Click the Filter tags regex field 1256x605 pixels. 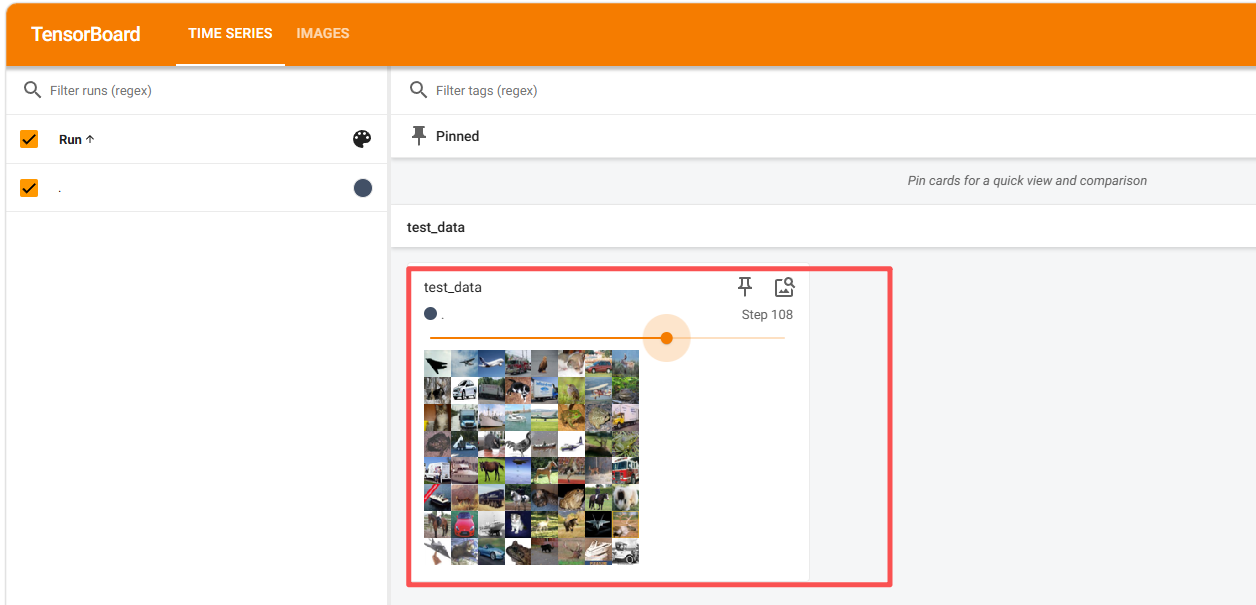click(x=840, y=90)
